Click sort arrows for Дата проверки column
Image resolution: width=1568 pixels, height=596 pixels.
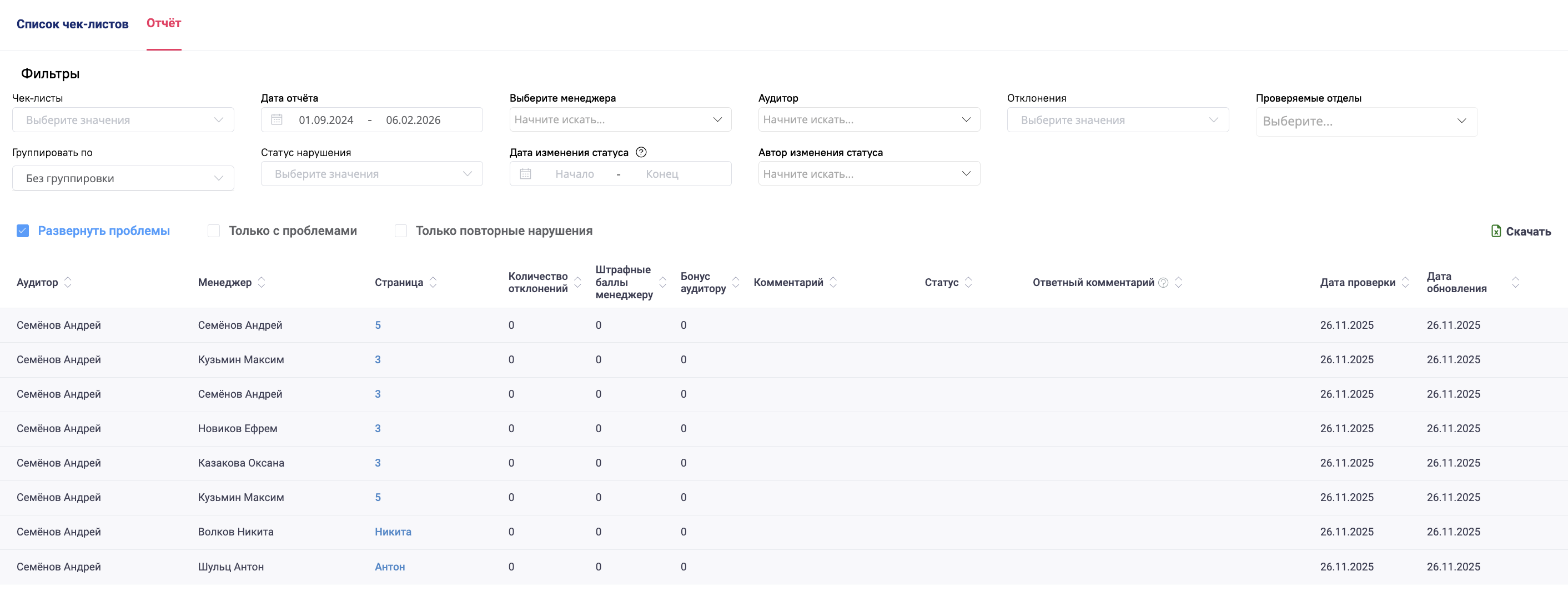tap(1405, 283)
